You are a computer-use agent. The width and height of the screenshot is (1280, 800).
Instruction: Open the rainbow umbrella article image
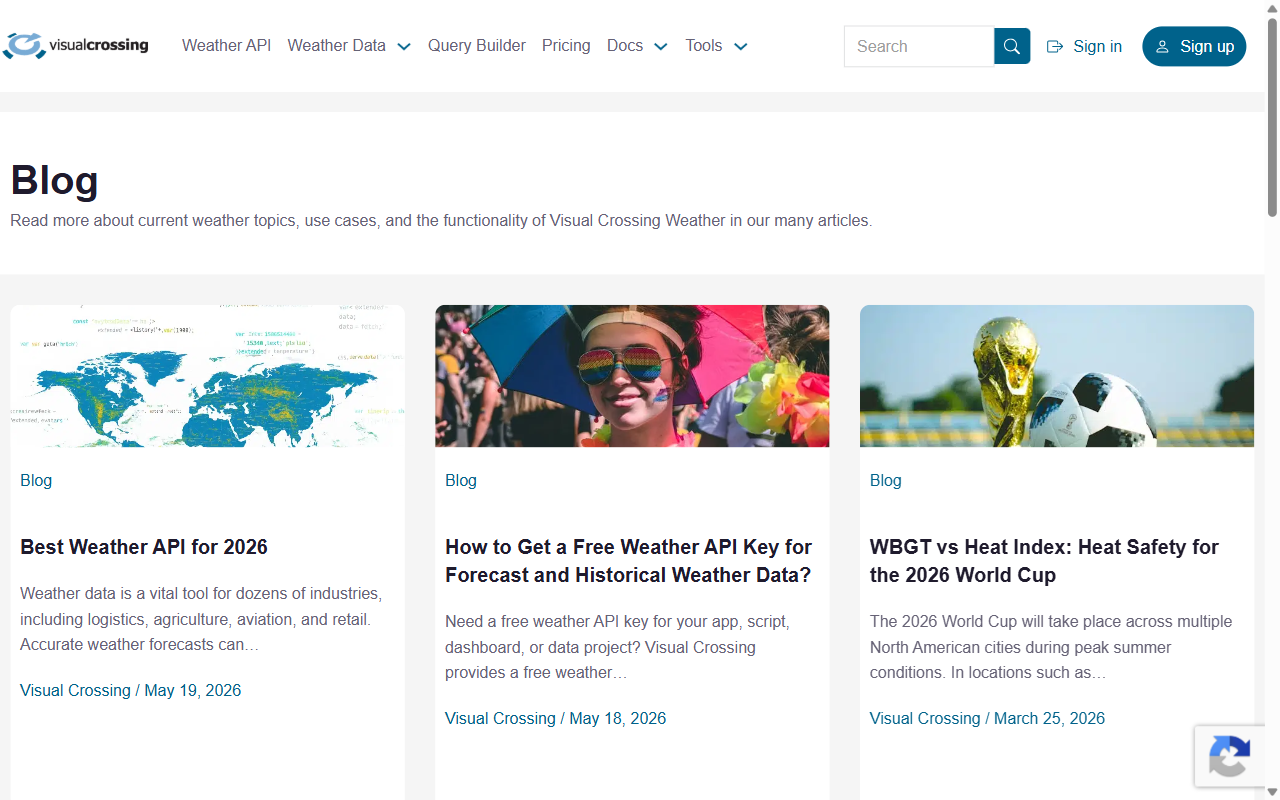[x=632, y=376]
